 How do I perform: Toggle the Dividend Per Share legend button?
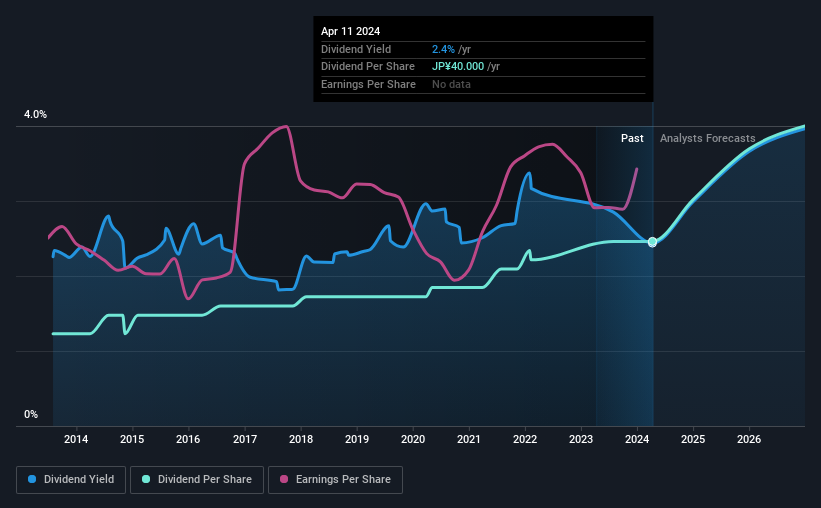coord(197,480)
